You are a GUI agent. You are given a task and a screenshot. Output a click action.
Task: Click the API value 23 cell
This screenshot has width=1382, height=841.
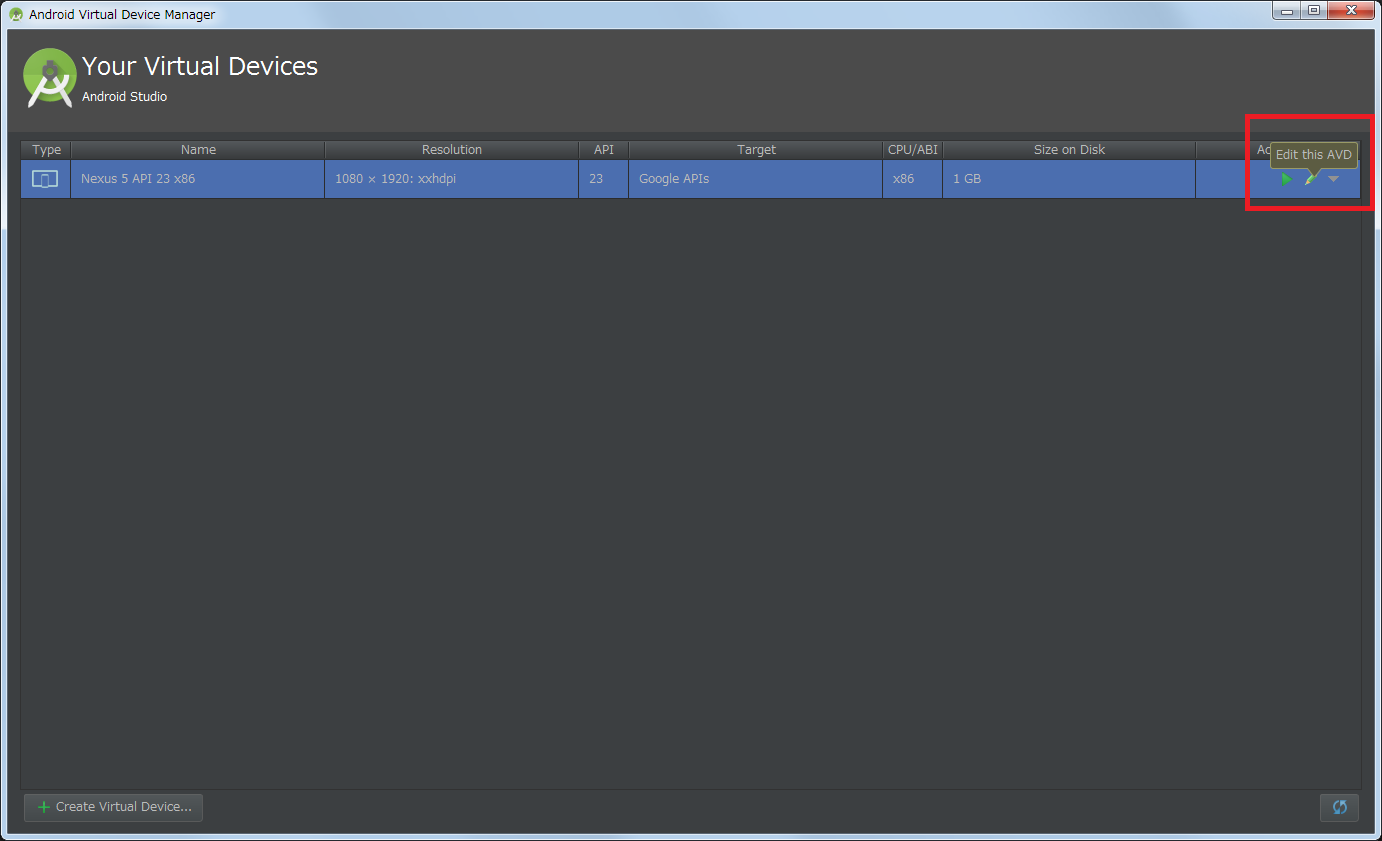(x=604, y=179)
